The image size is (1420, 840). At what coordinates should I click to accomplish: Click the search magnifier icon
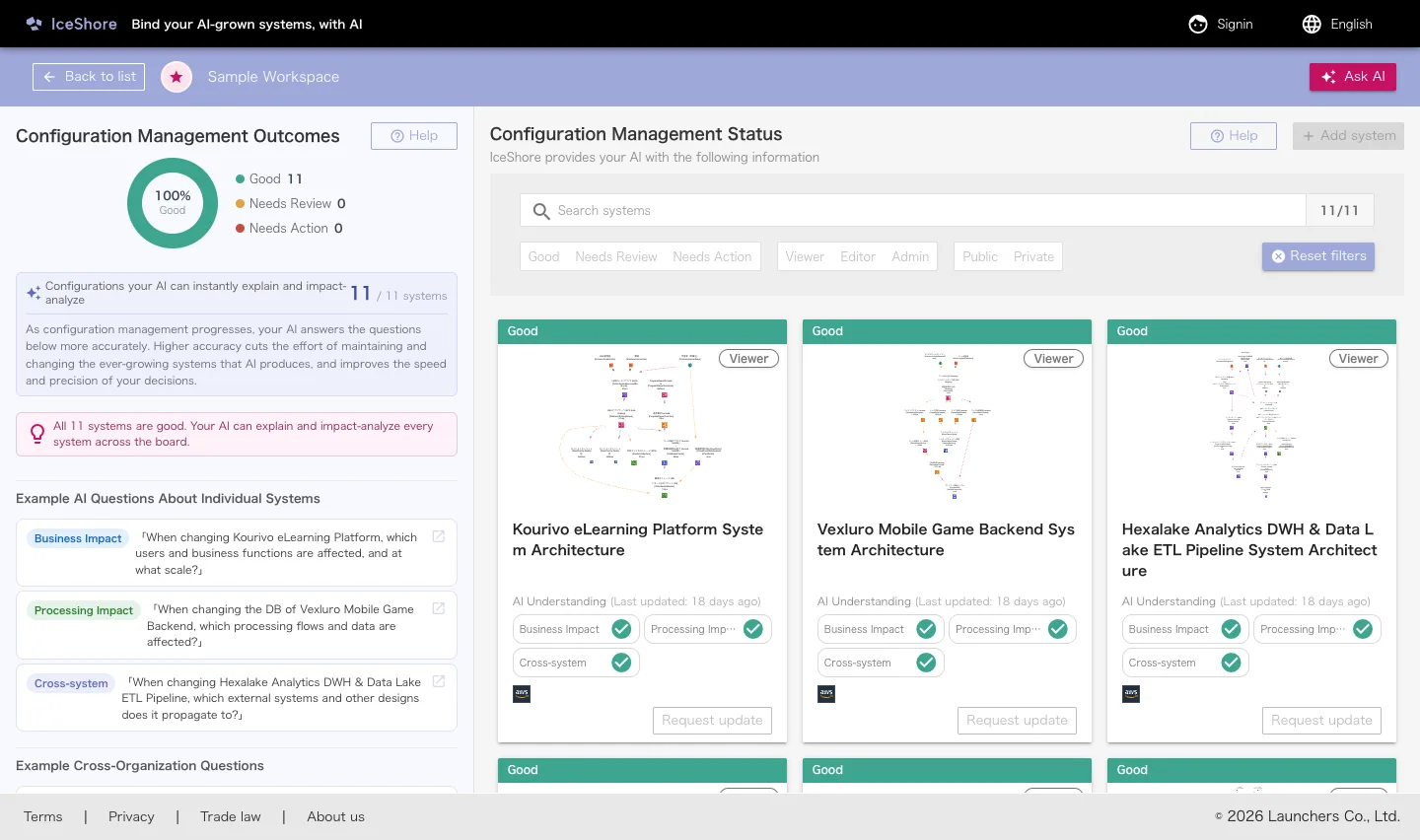(541, 211)
